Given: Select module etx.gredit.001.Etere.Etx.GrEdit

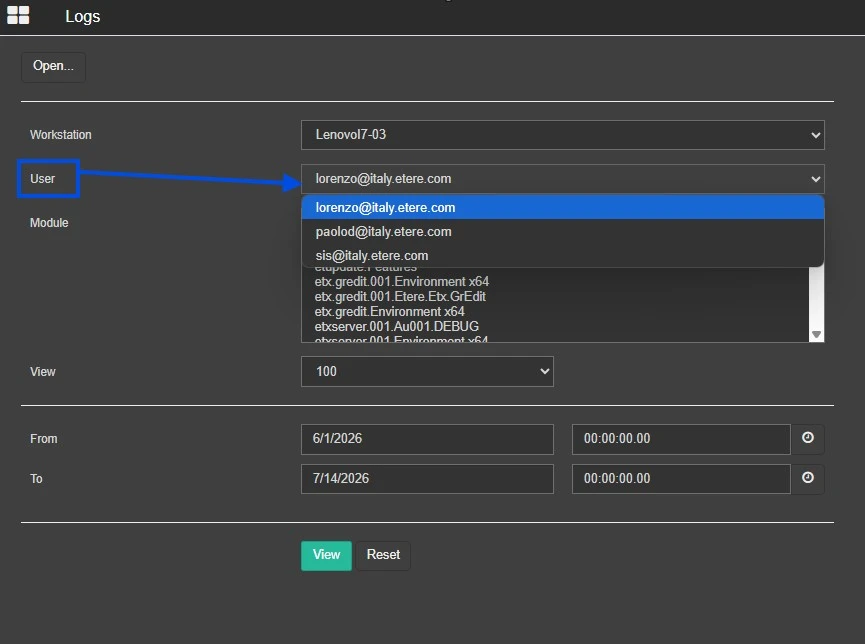Looking at the screenshot, I should 400,296.
